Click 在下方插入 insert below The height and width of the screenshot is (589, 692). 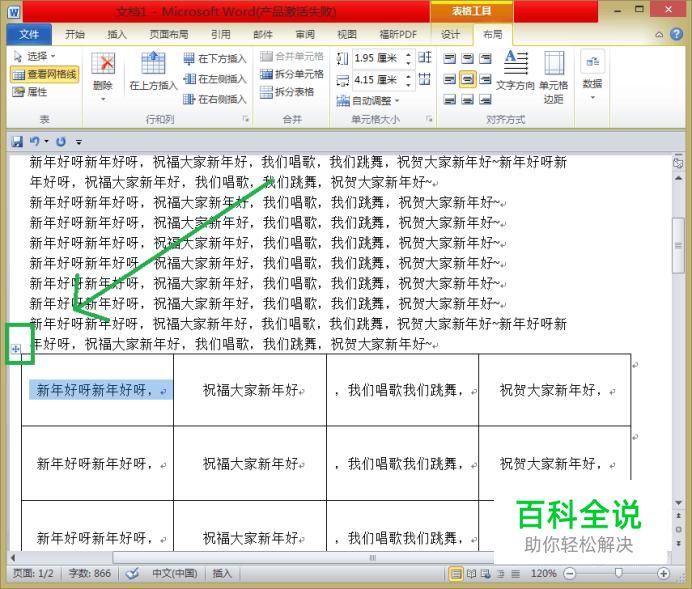(x=215, y=58)
